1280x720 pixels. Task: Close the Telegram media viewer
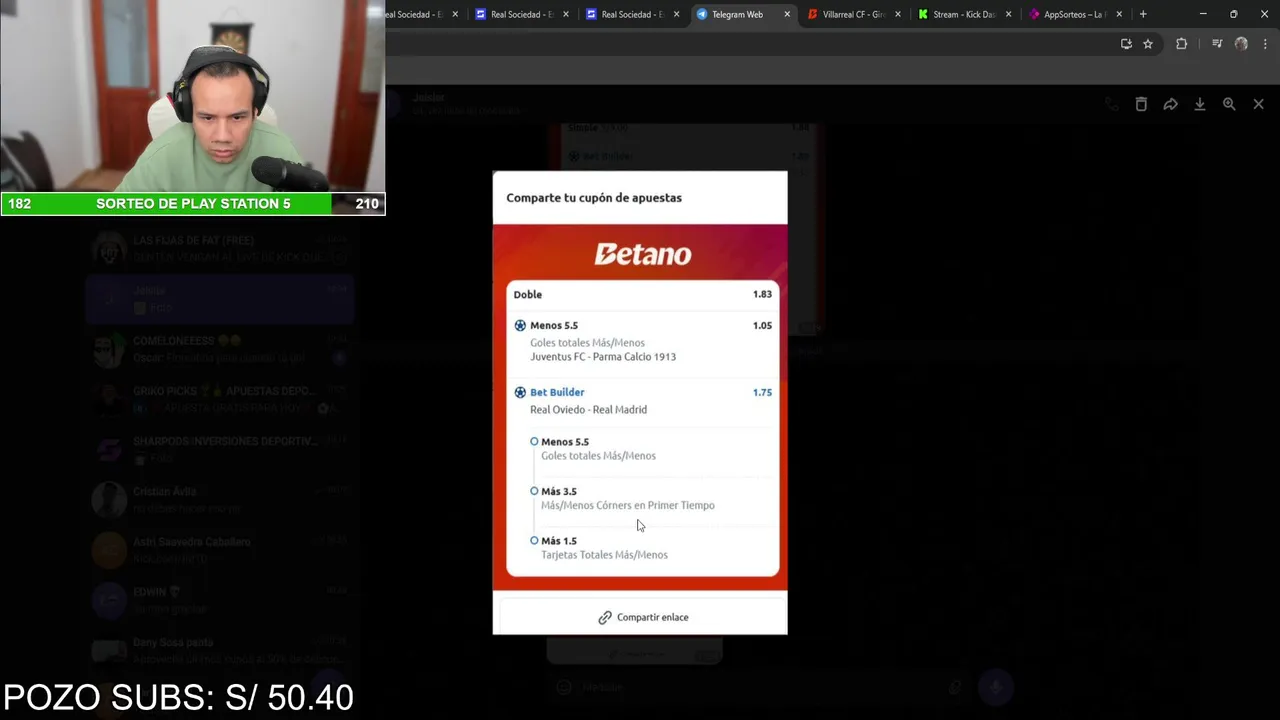pyautogui.click(x=1259, y=104)
